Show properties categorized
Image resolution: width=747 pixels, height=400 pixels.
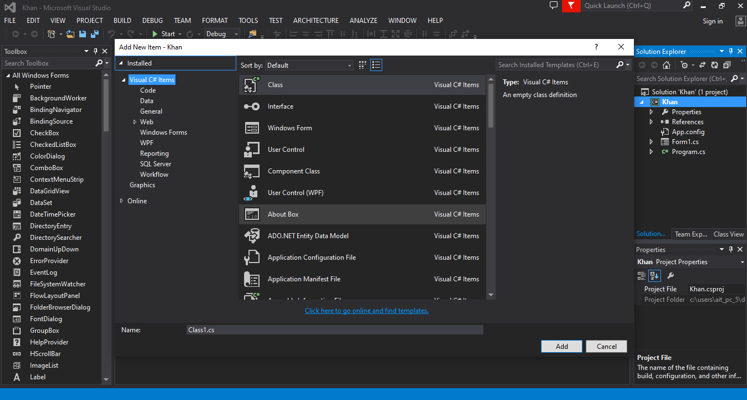point(641,275)
